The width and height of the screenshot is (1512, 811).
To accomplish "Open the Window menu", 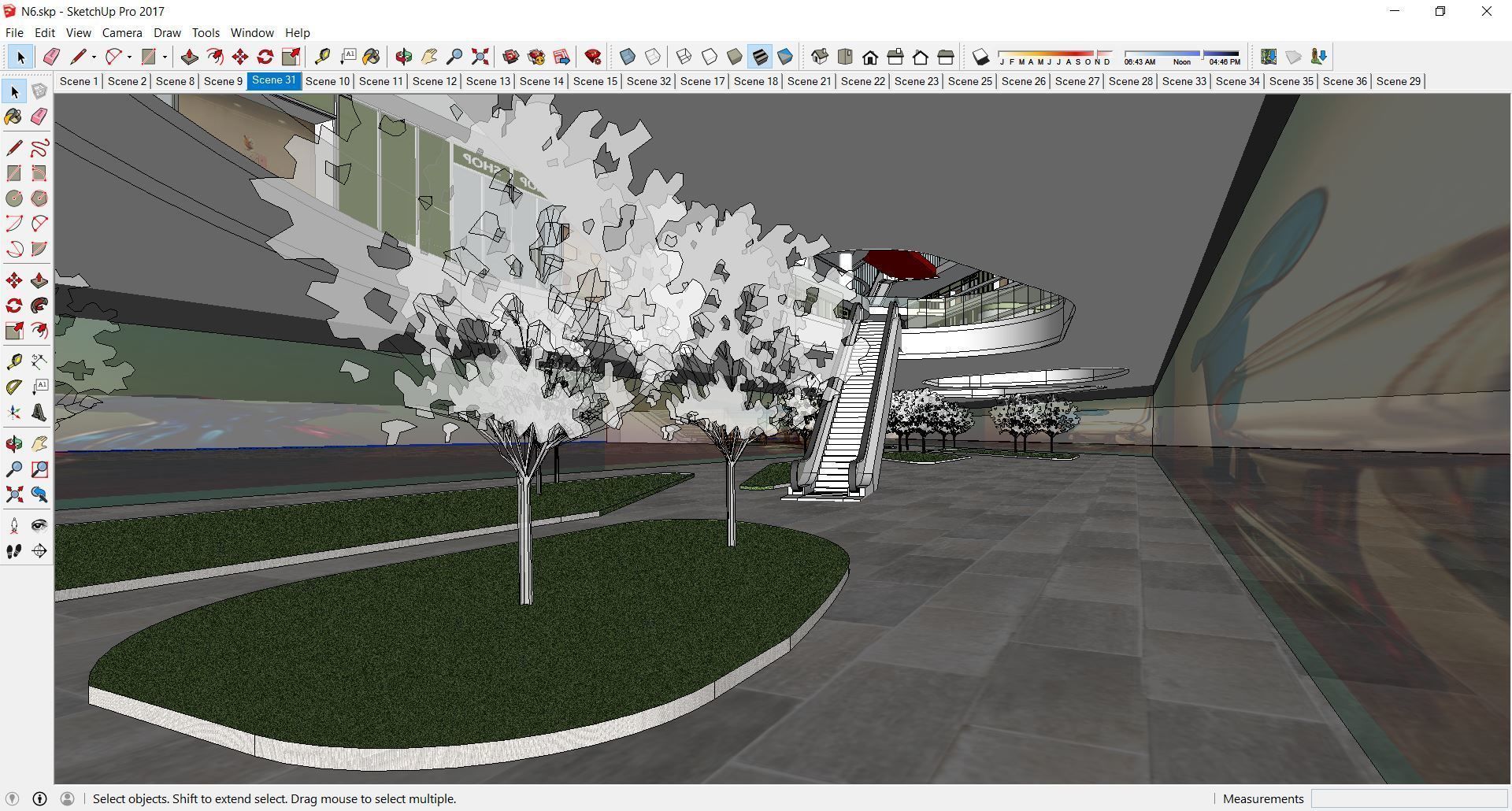I will click(252, 33).
